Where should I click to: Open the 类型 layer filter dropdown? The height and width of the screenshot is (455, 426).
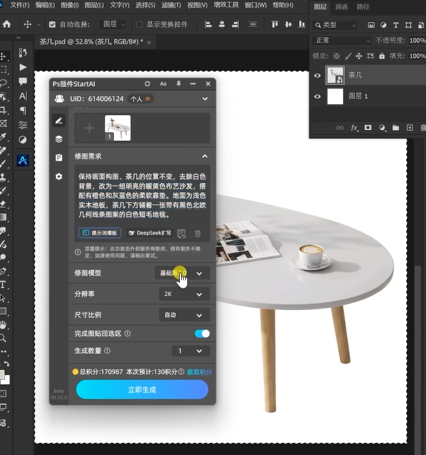[x=335, y=25]
